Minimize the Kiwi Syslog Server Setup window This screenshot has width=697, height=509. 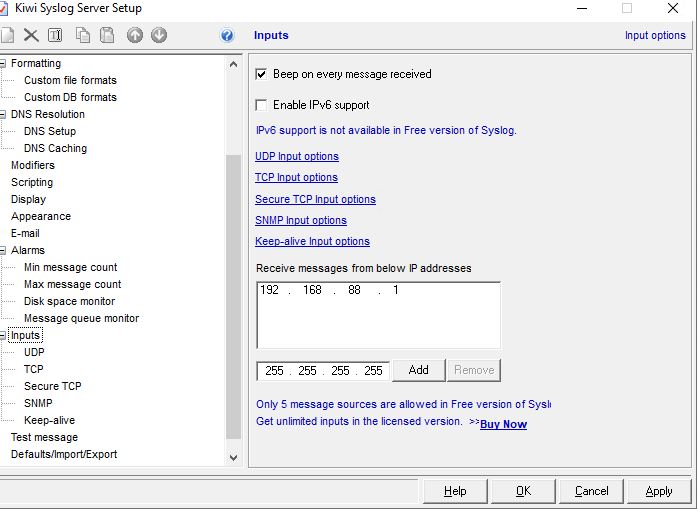582,8
